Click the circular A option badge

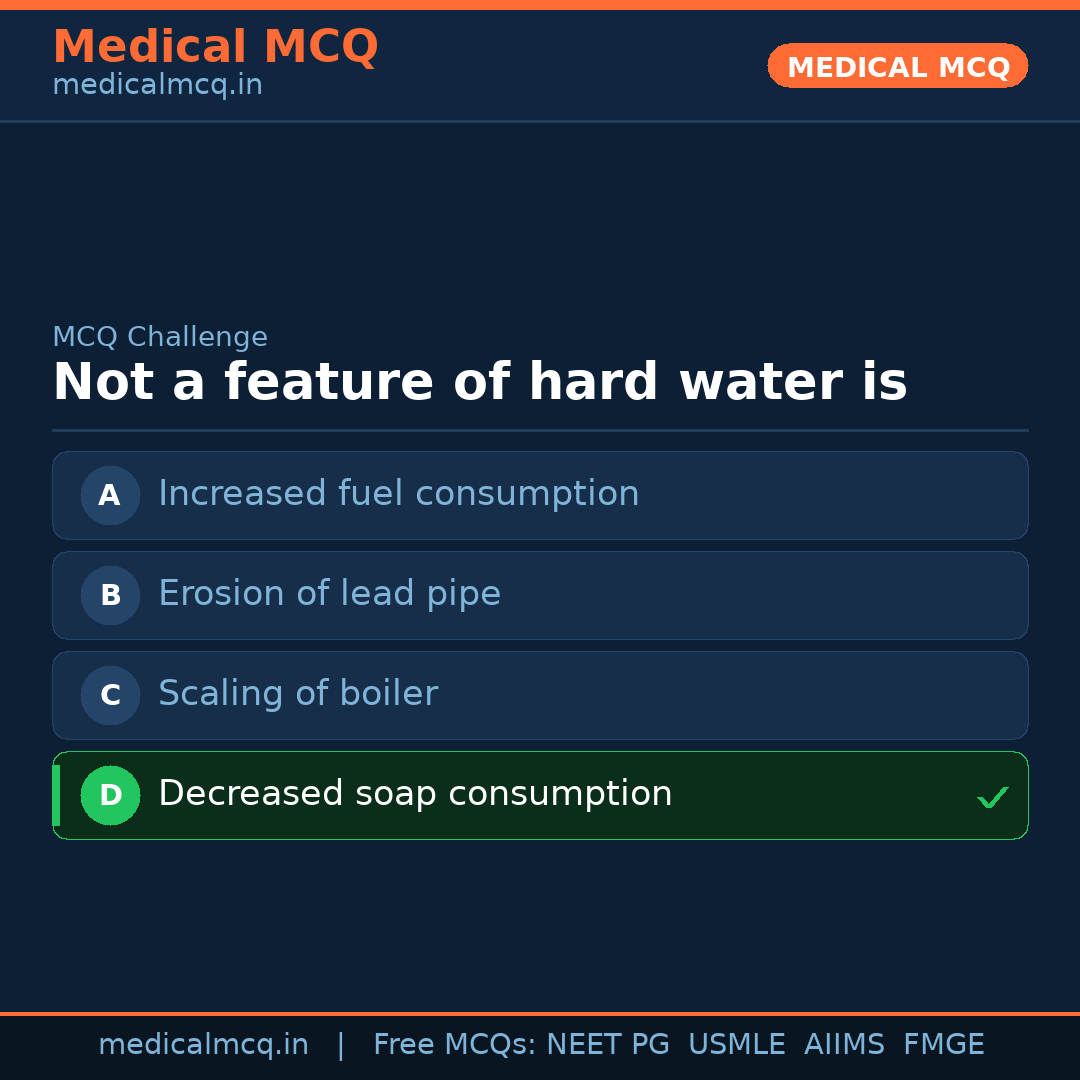coord(110,495)
